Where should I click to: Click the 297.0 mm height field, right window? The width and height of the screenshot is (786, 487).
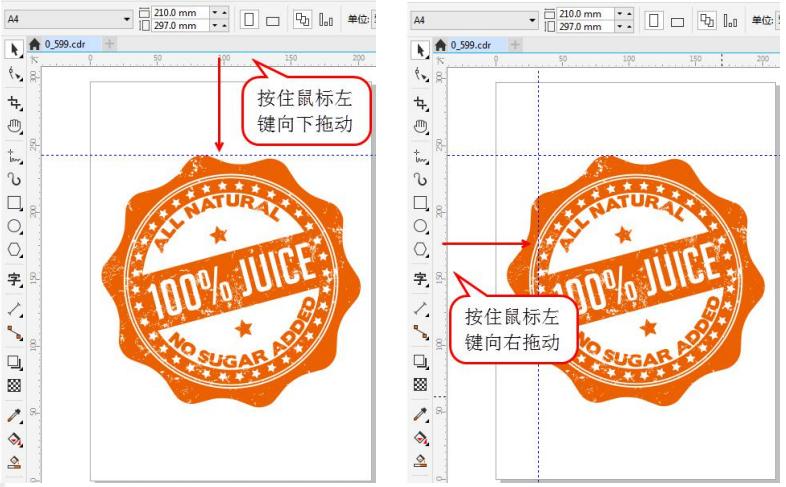pyautogui.click(x=586, y=26)
